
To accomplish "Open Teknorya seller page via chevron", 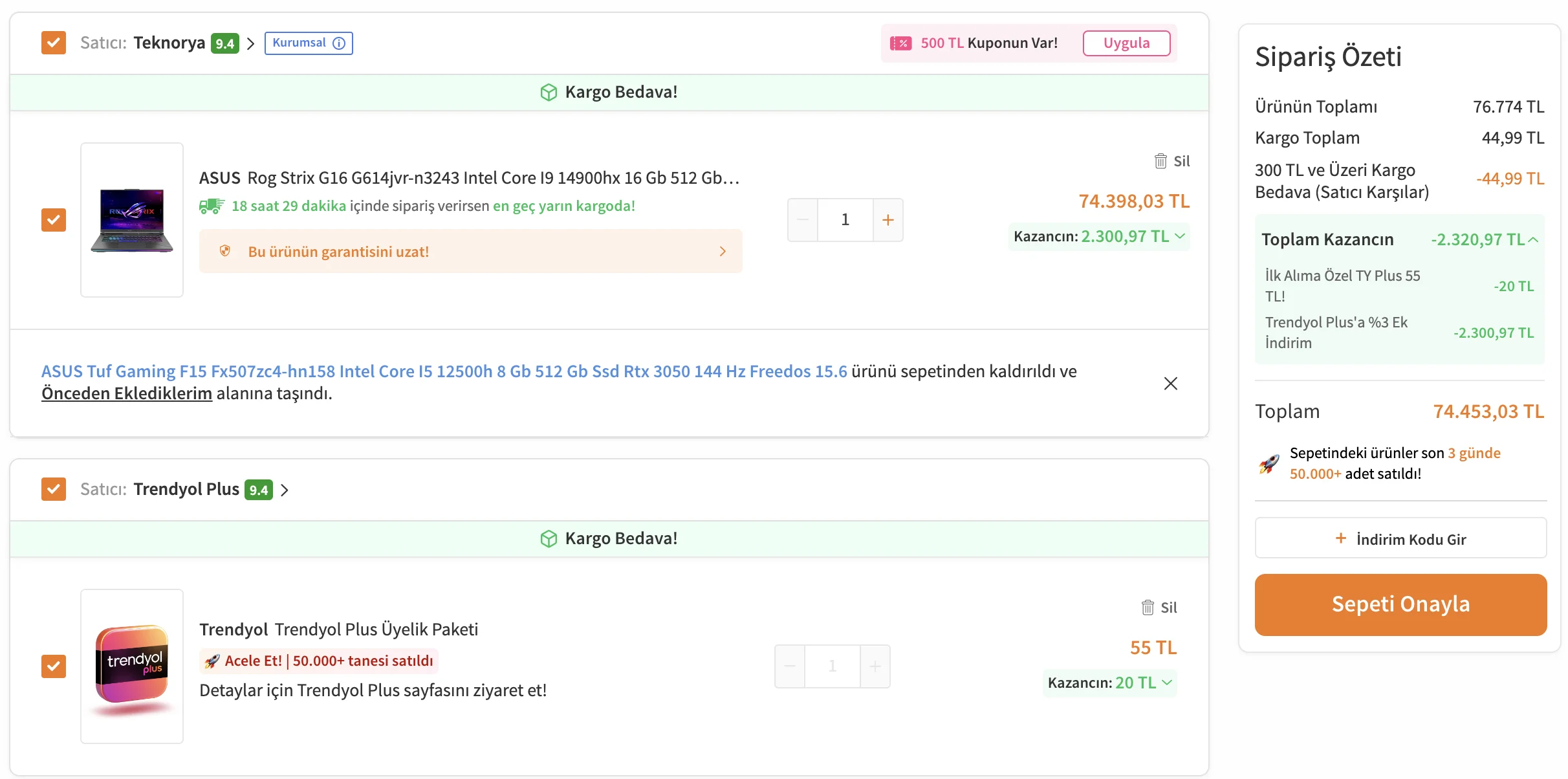I will click(251, 44).
